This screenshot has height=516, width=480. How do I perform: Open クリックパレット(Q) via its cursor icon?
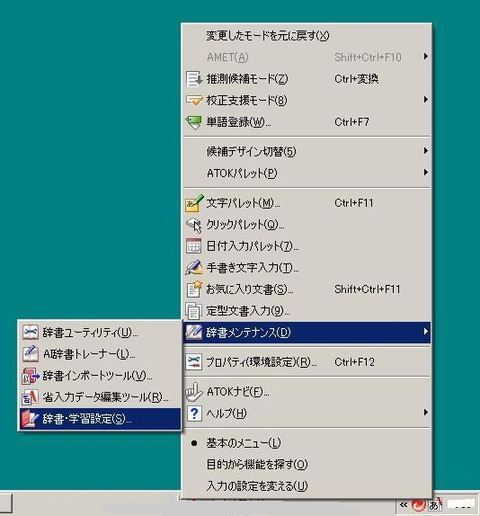click(x=194, y=225)
